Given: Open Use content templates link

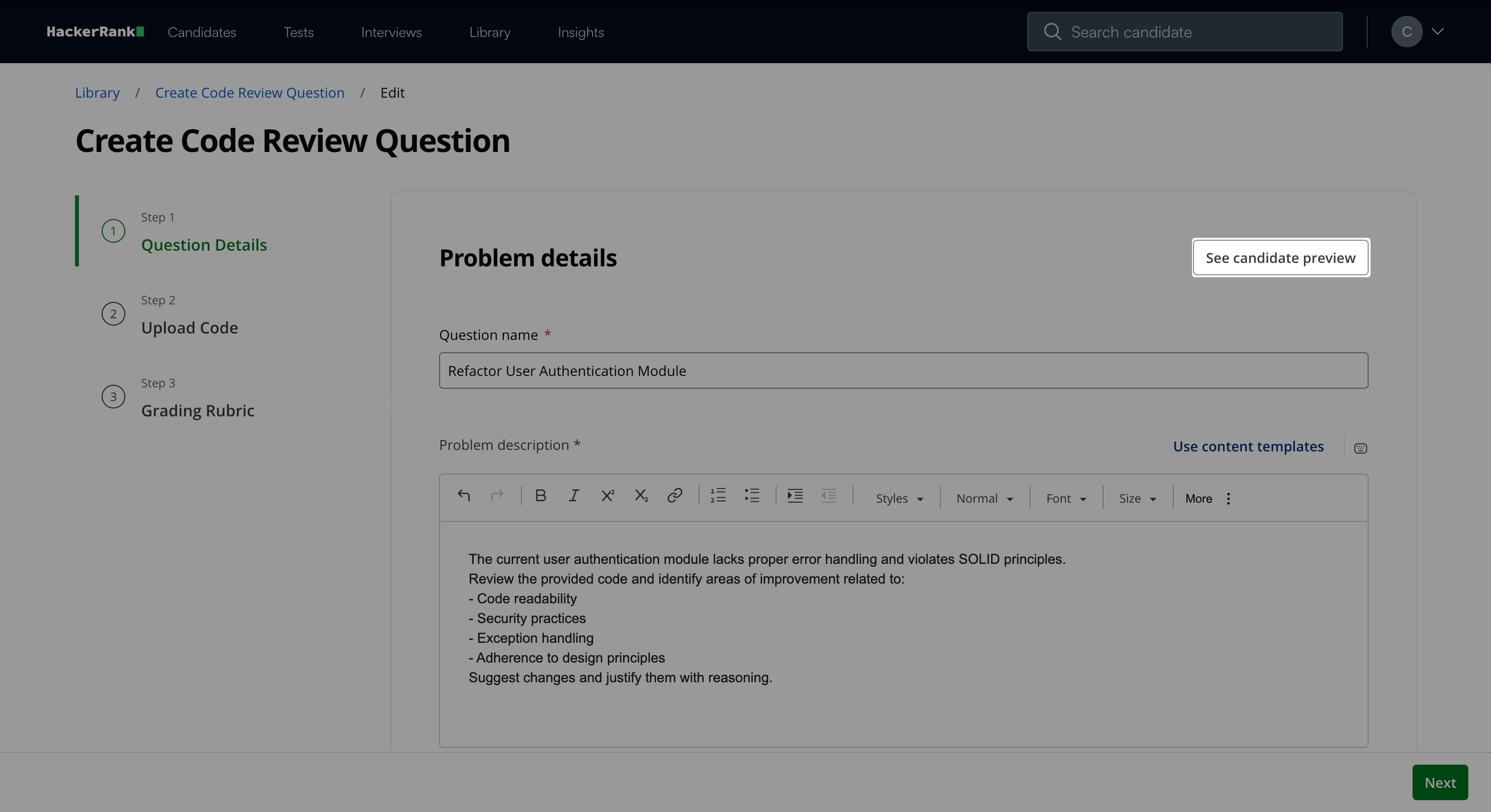Looking at the screenshot, I should point(1248,446).
